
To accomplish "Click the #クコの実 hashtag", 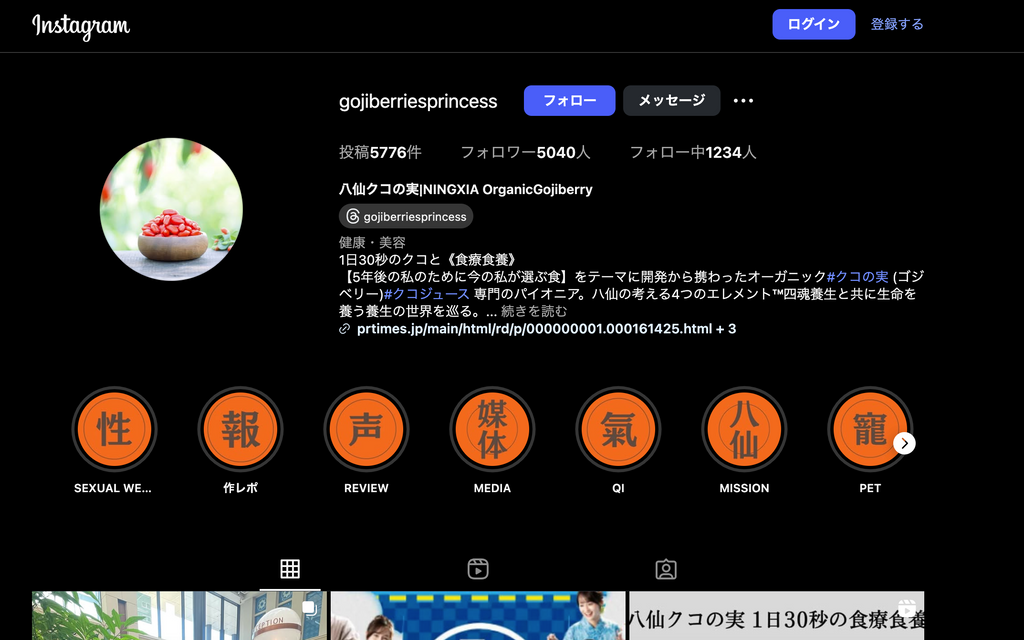I will (857, 277).
